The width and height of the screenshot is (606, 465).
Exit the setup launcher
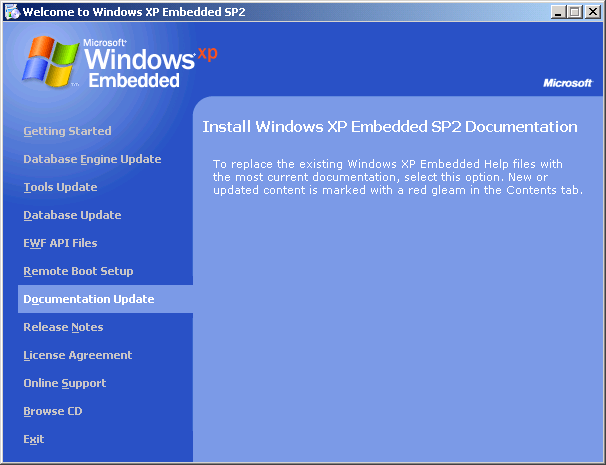(34, 439)
